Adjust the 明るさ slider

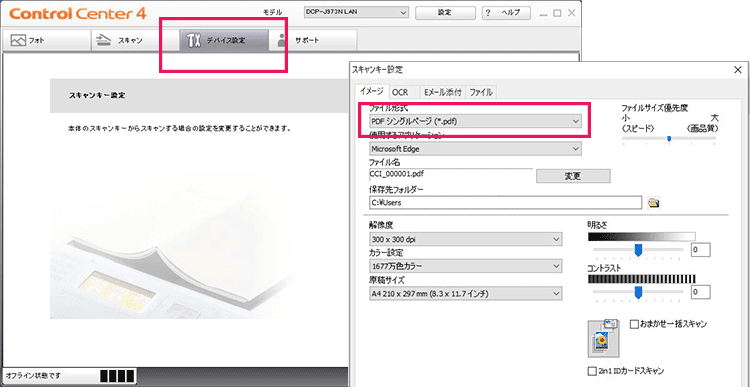pyautogui.click(x=638, y=250)
